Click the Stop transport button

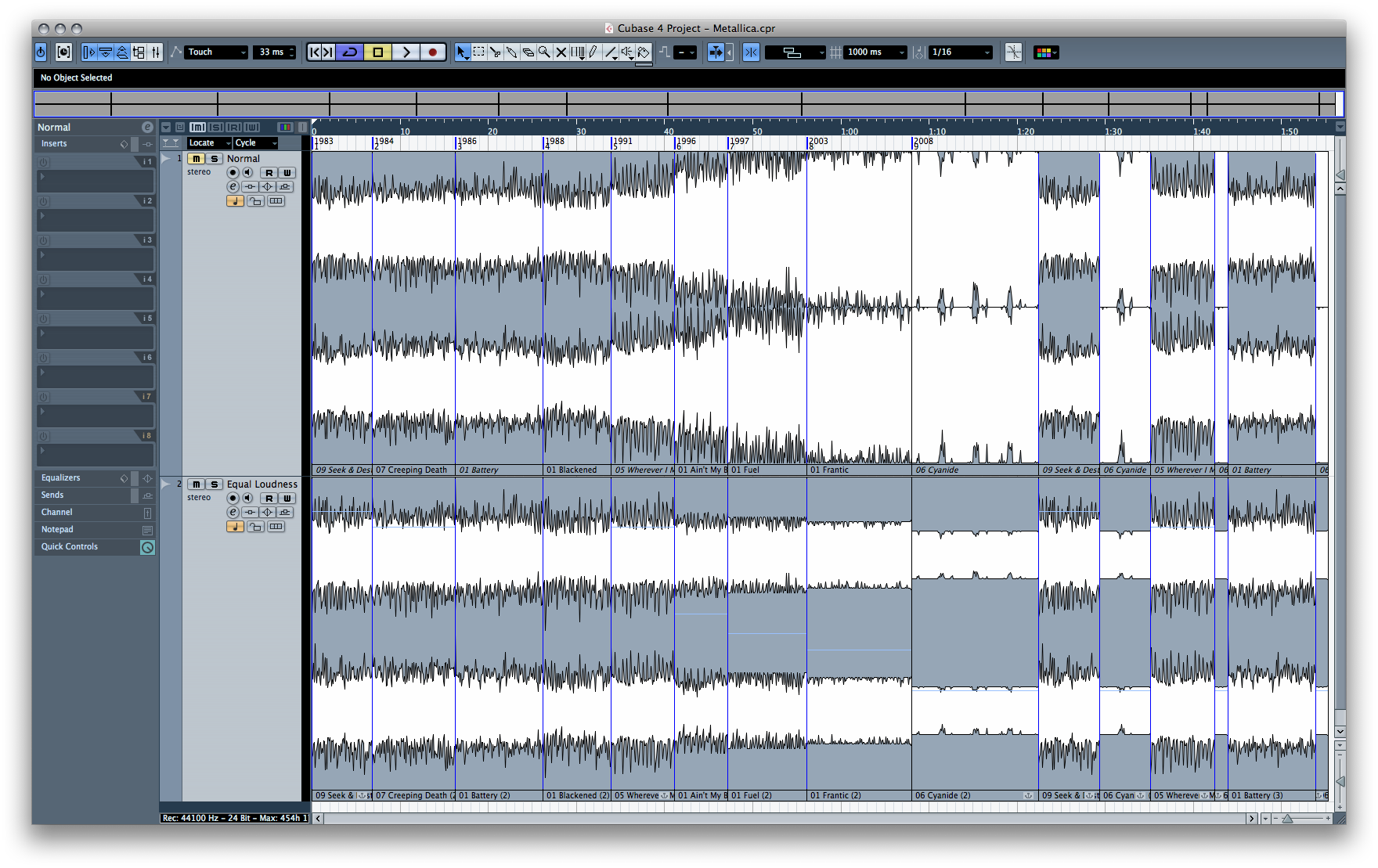tap(377, 52)
